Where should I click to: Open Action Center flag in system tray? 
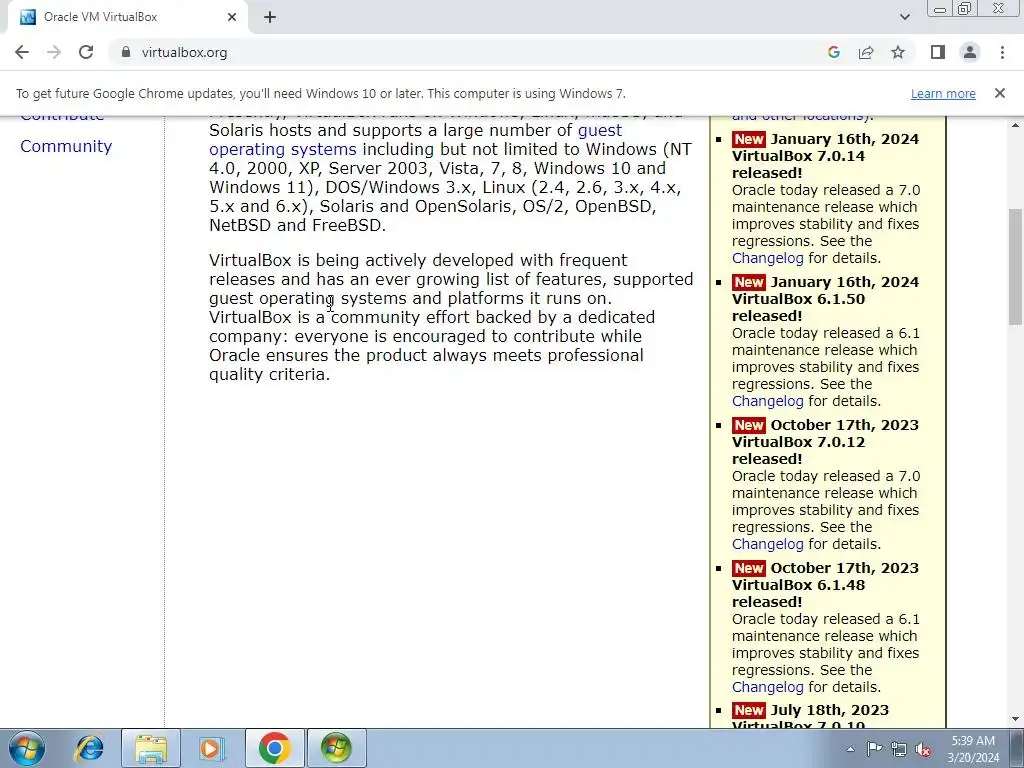(874, 749)
